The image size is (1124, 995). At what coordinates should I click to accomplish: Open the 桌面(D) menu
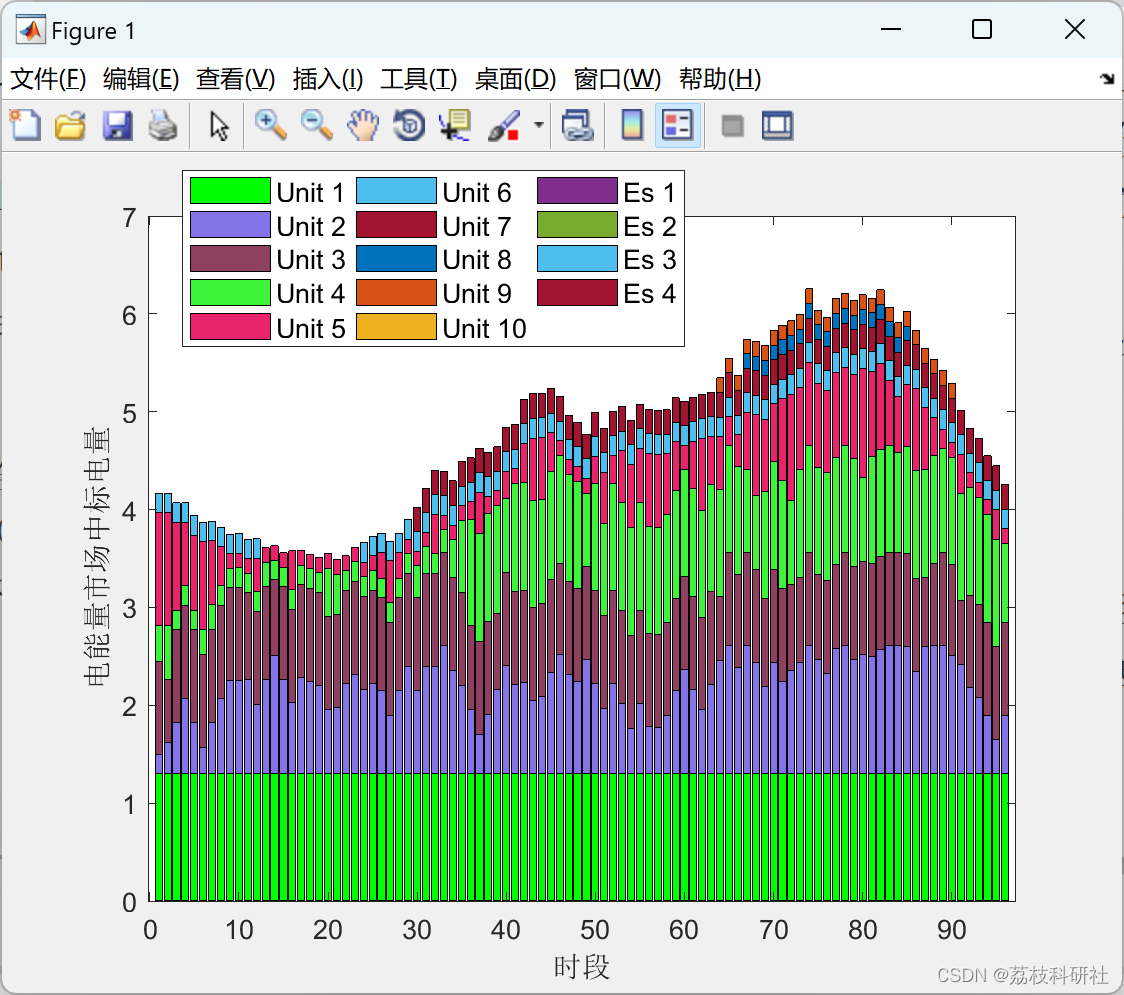coord(515,79)
